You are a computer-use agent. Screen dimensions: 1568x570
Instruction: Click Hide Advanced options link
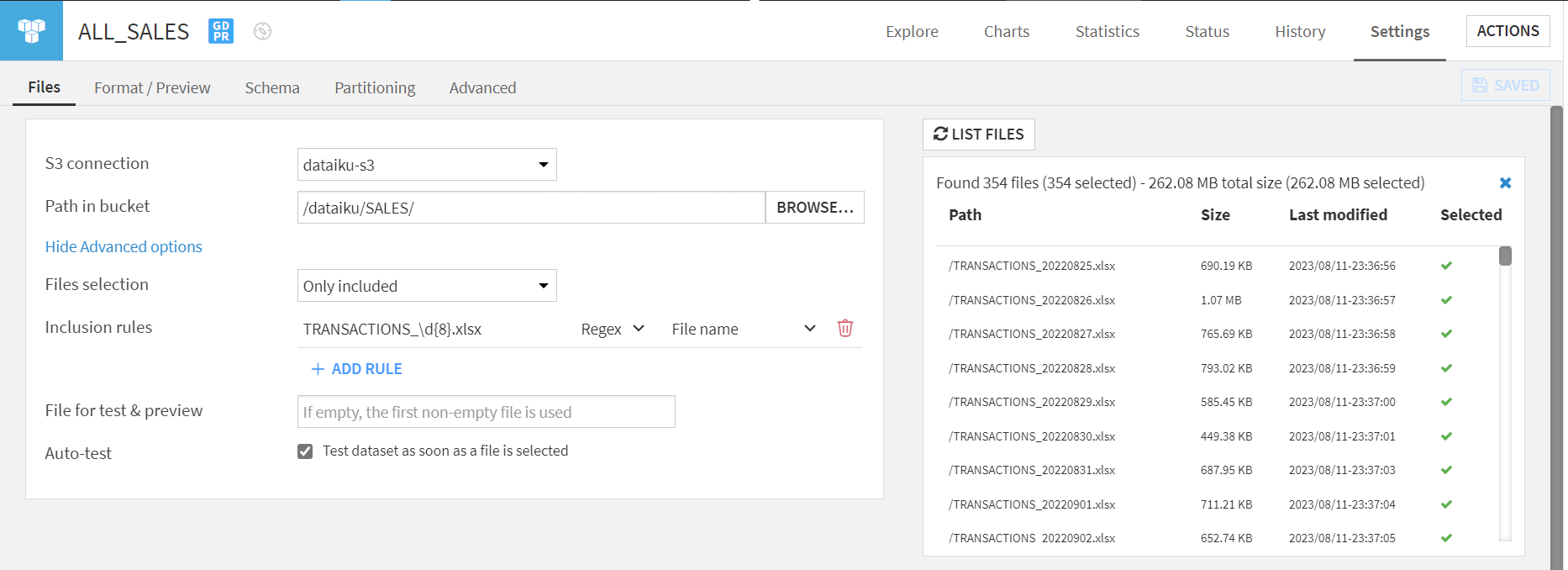coord(124,246)
